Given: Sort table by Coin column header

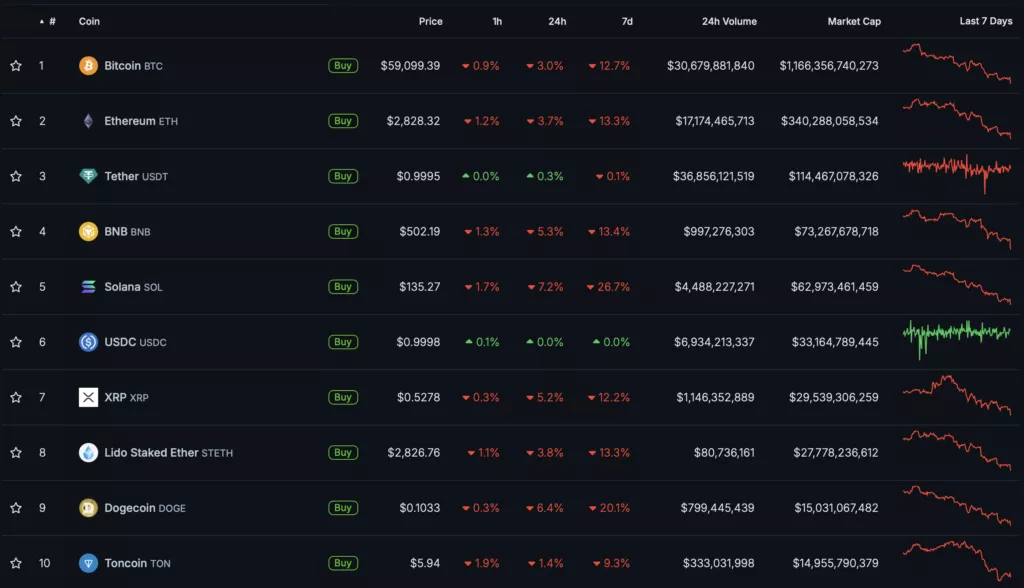Looking at the screenshot, I should pyautogui.click(x=89, y=22).
